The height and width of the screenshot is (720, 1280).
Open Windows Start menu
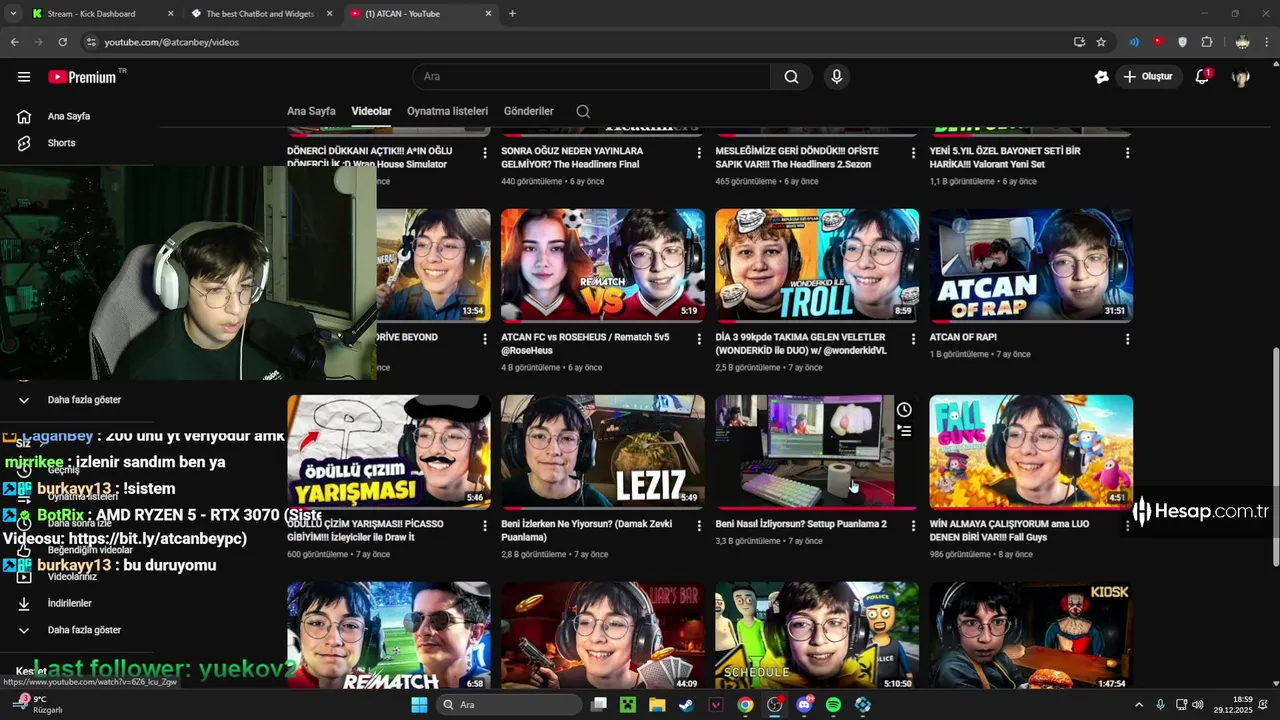tap(419, 705)
